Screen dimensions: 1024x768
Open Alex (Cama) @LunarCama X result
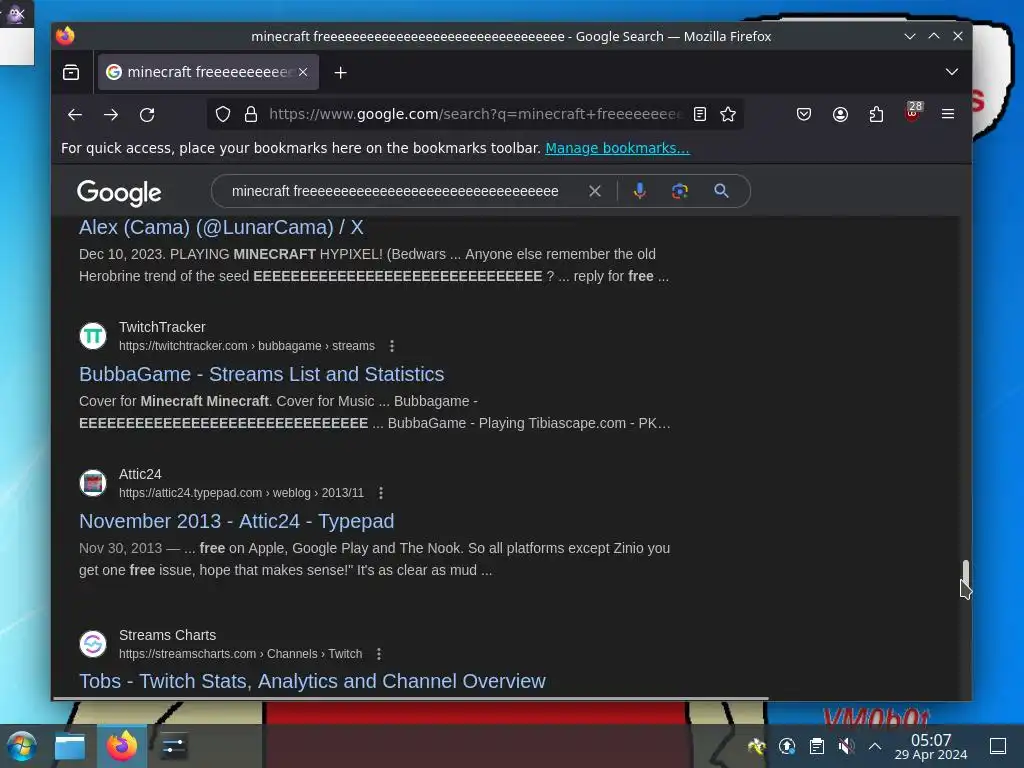tap(221, 227)
